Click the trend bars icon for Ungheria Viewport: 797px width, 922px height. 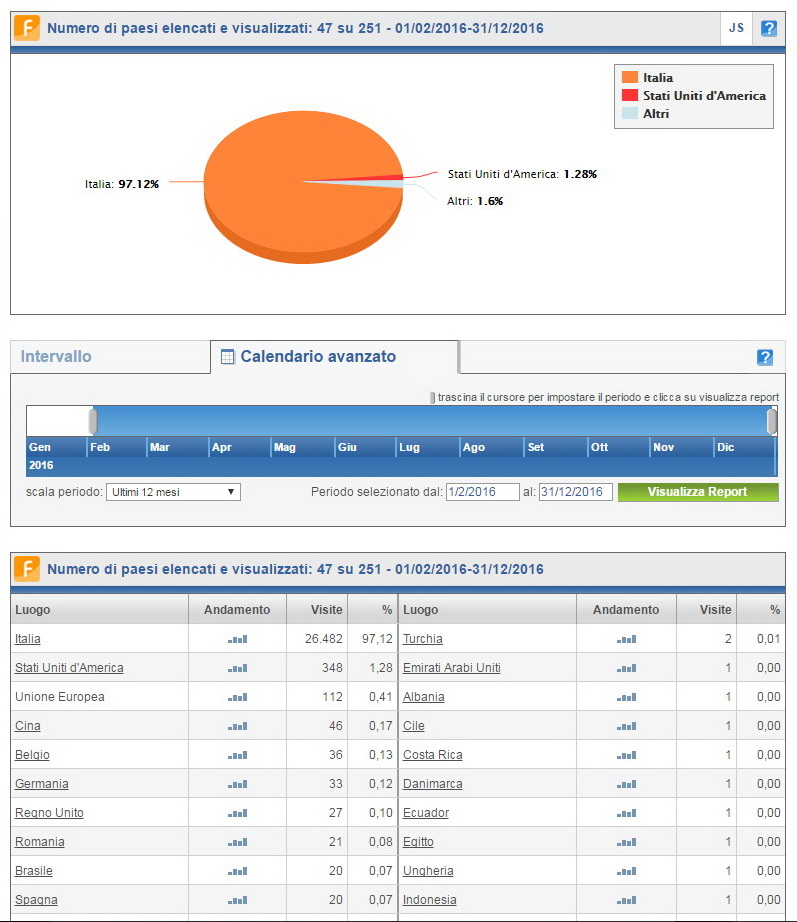point(626,871)
